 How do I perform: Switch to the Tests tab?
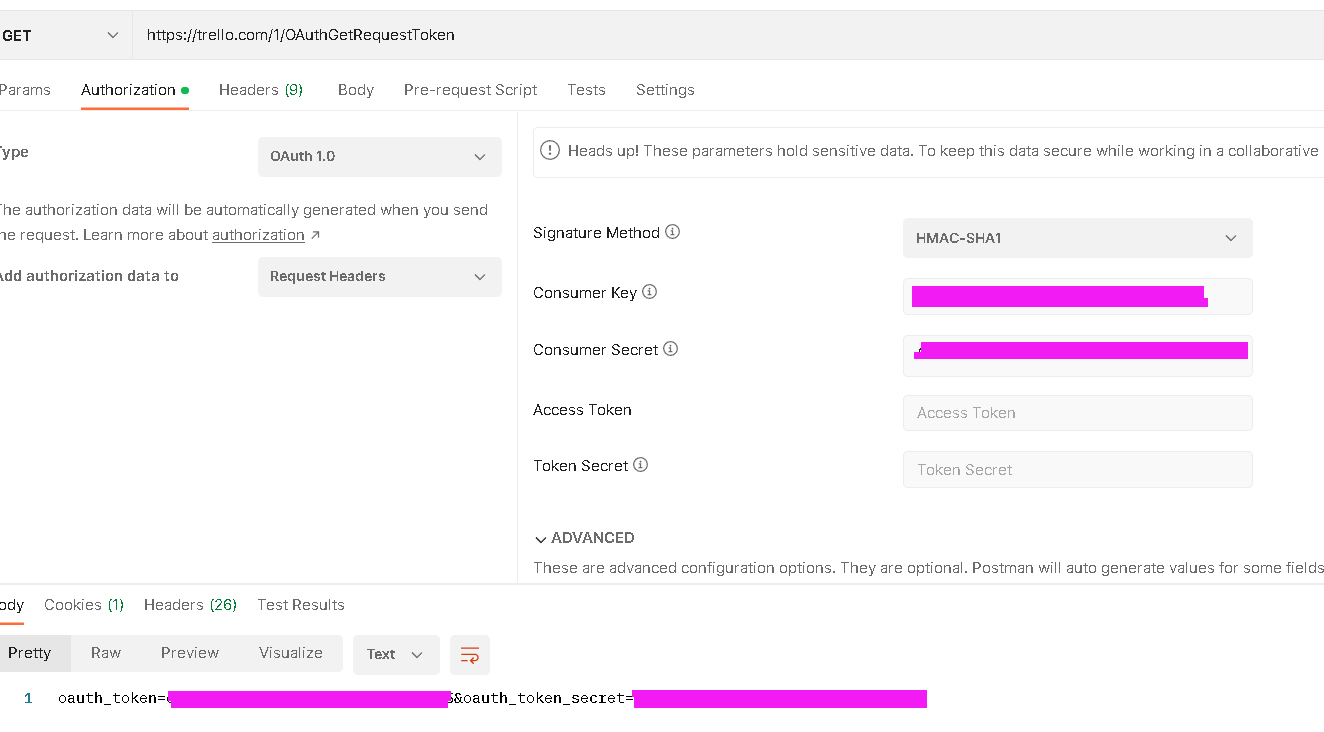click(x=586, y=90)
